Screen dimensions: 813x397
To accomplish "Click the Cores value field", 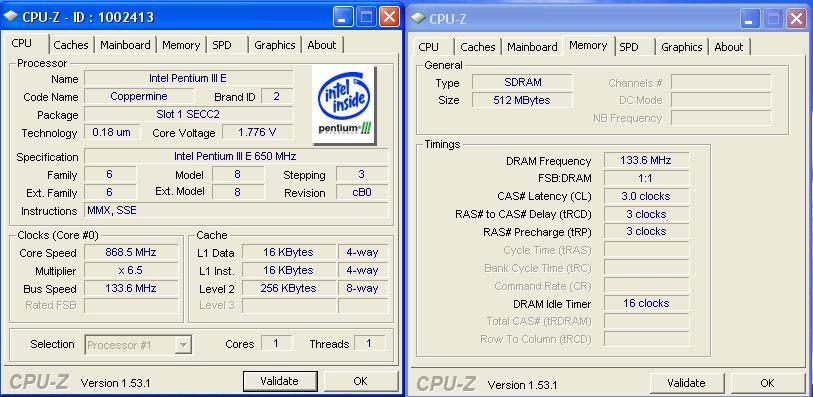I will click(x=276, y=343).
